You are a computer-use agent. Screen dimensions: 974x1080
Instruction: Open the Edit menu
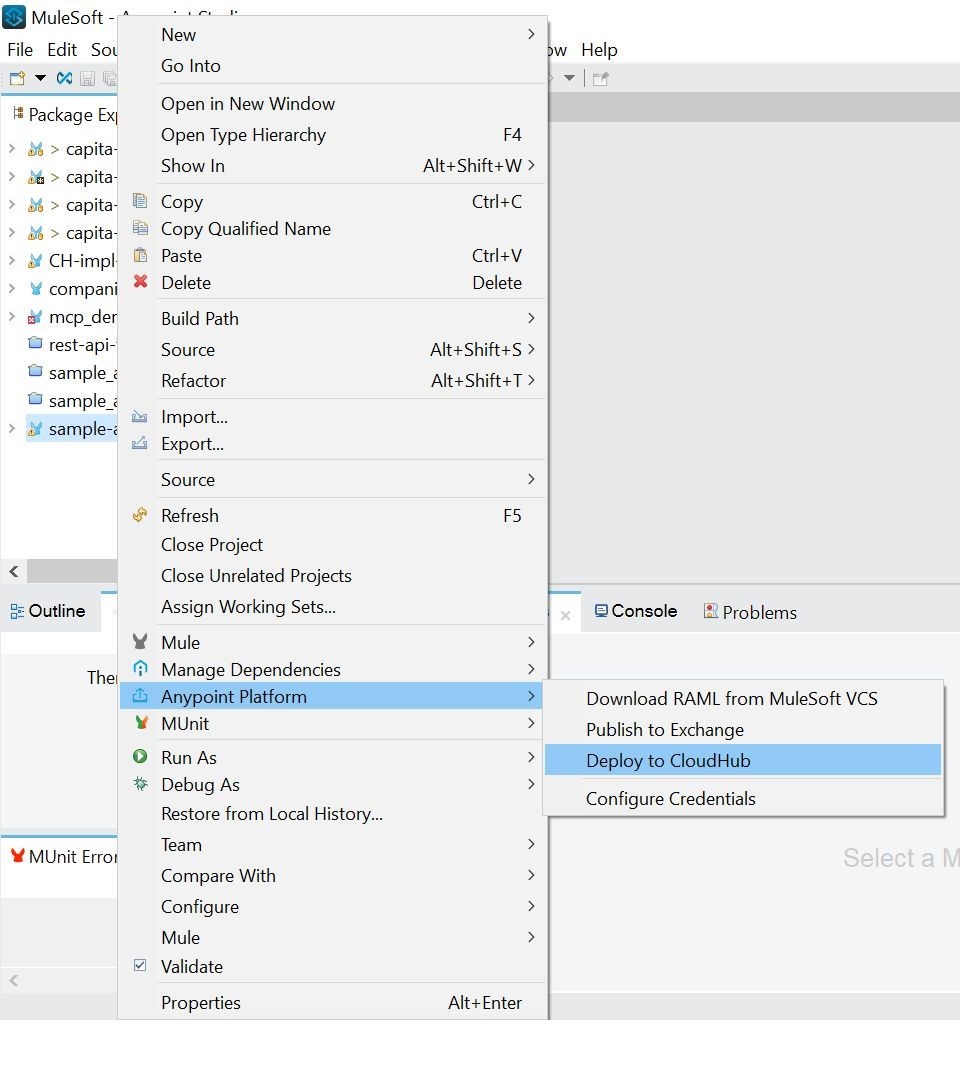[62, 50]
